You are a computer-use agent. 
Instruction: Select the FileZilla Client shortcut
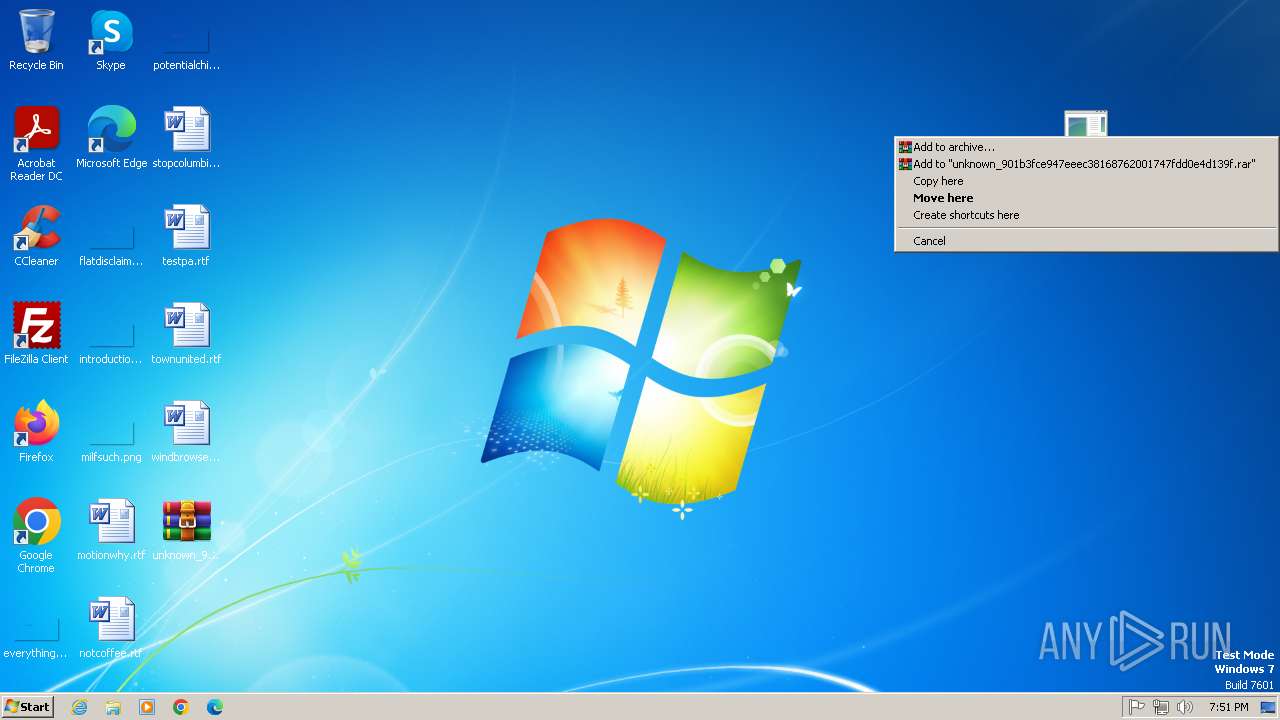pyautogui.click(x=36, y=334)
